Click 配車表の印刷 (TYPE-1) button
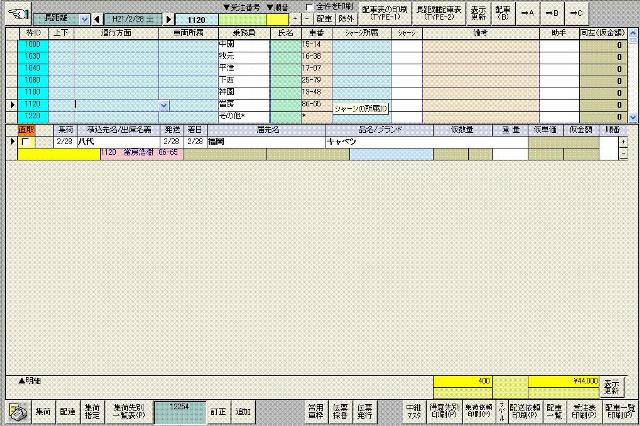Image resolution: width=640 pixels, height=426 pixels. click(x=385, y=14)
